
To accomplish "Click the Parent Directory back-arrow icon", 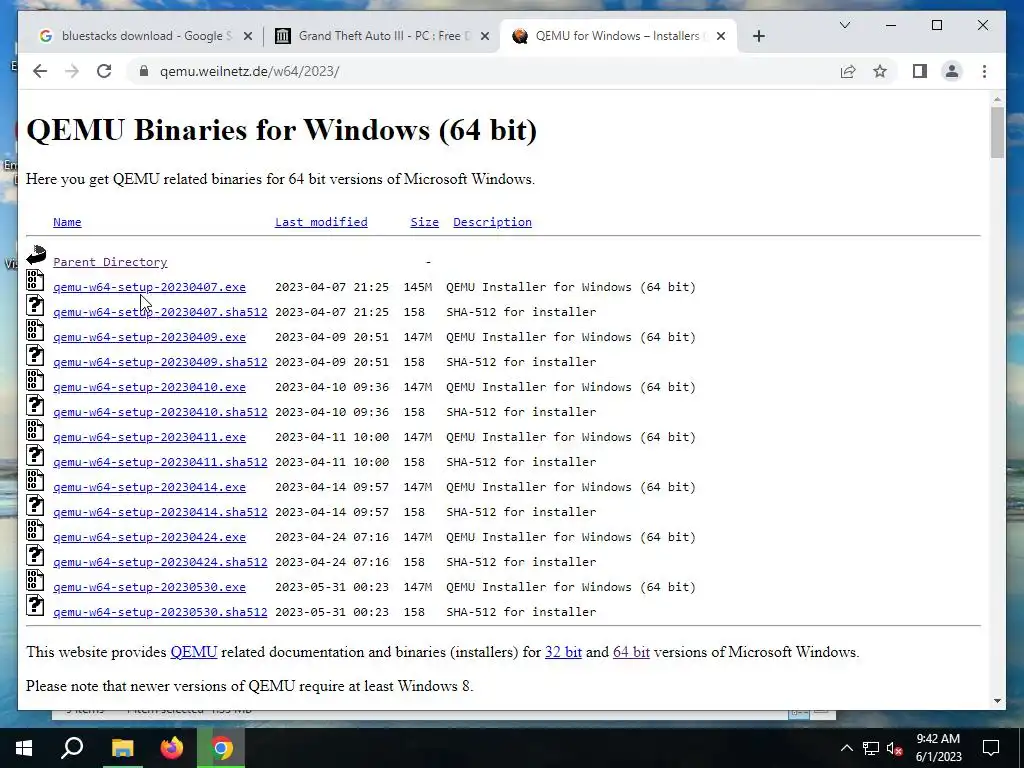I will pyautogui.click(x=36, y=255).
